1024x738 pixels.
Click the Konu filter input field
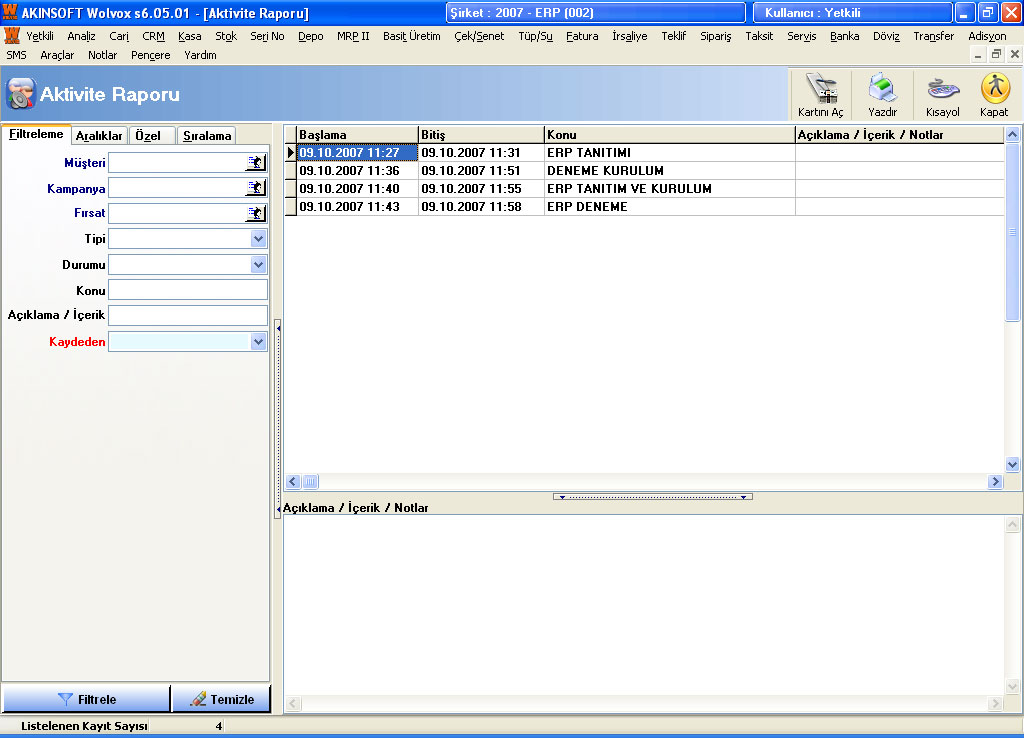(188, 290)
